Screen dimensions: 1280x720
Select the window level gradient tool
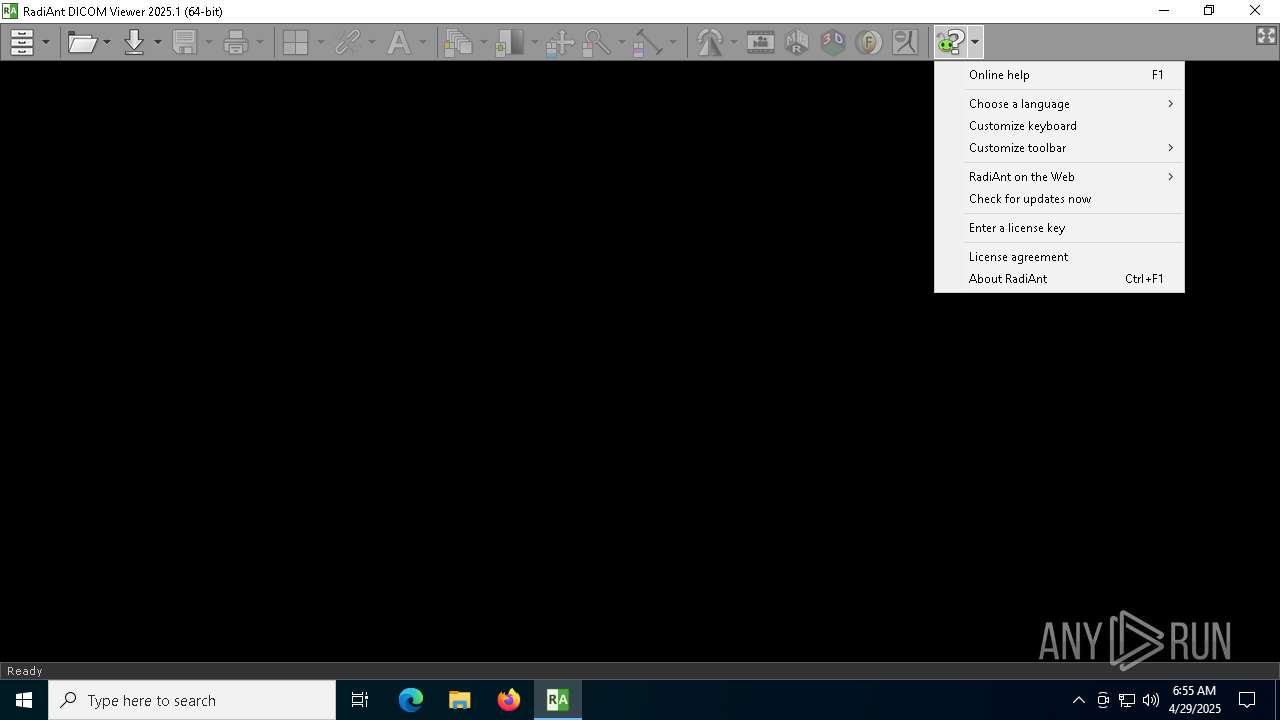pyautogui.click(x=510, y=42)
